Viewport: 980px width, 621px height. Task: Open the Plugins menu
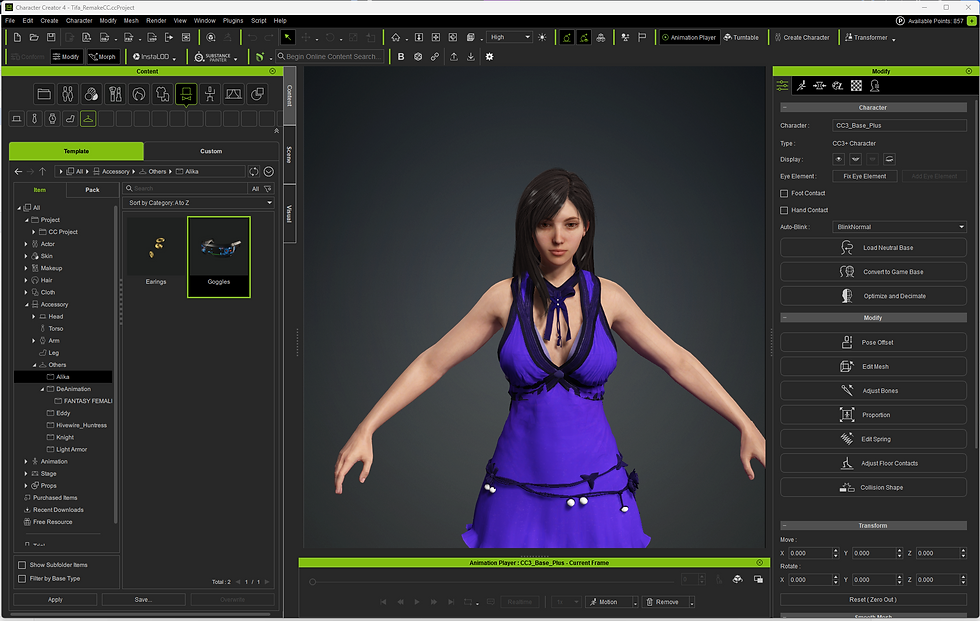click(232, 21)
